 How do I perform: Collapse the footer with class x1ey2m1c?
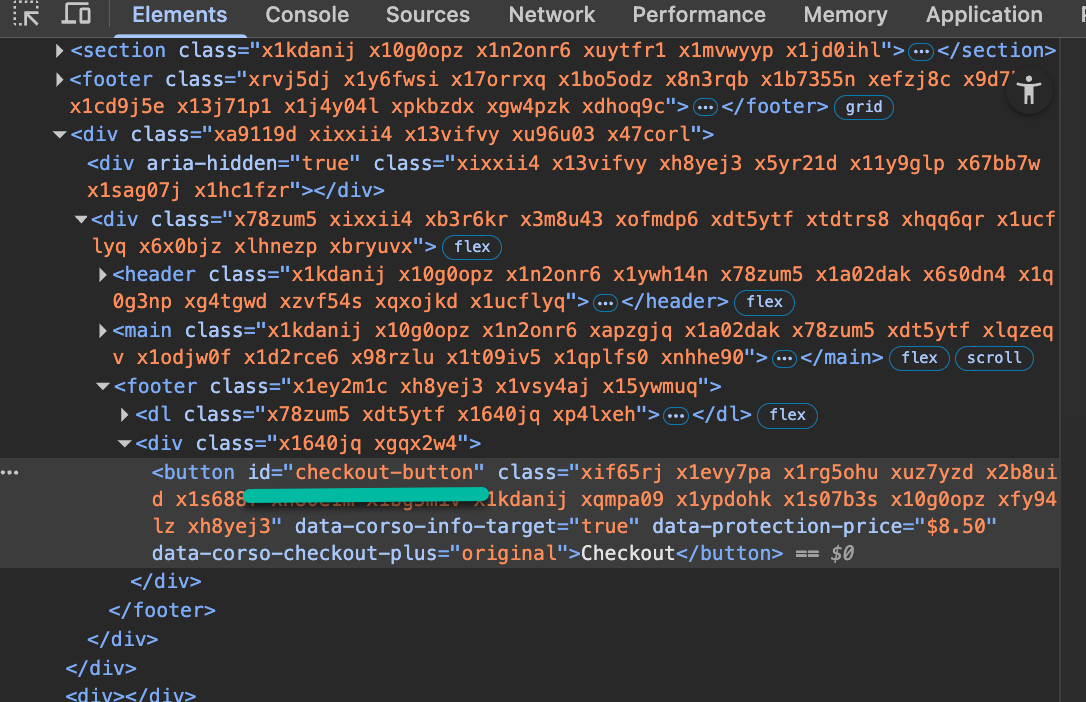coord(102,386)
